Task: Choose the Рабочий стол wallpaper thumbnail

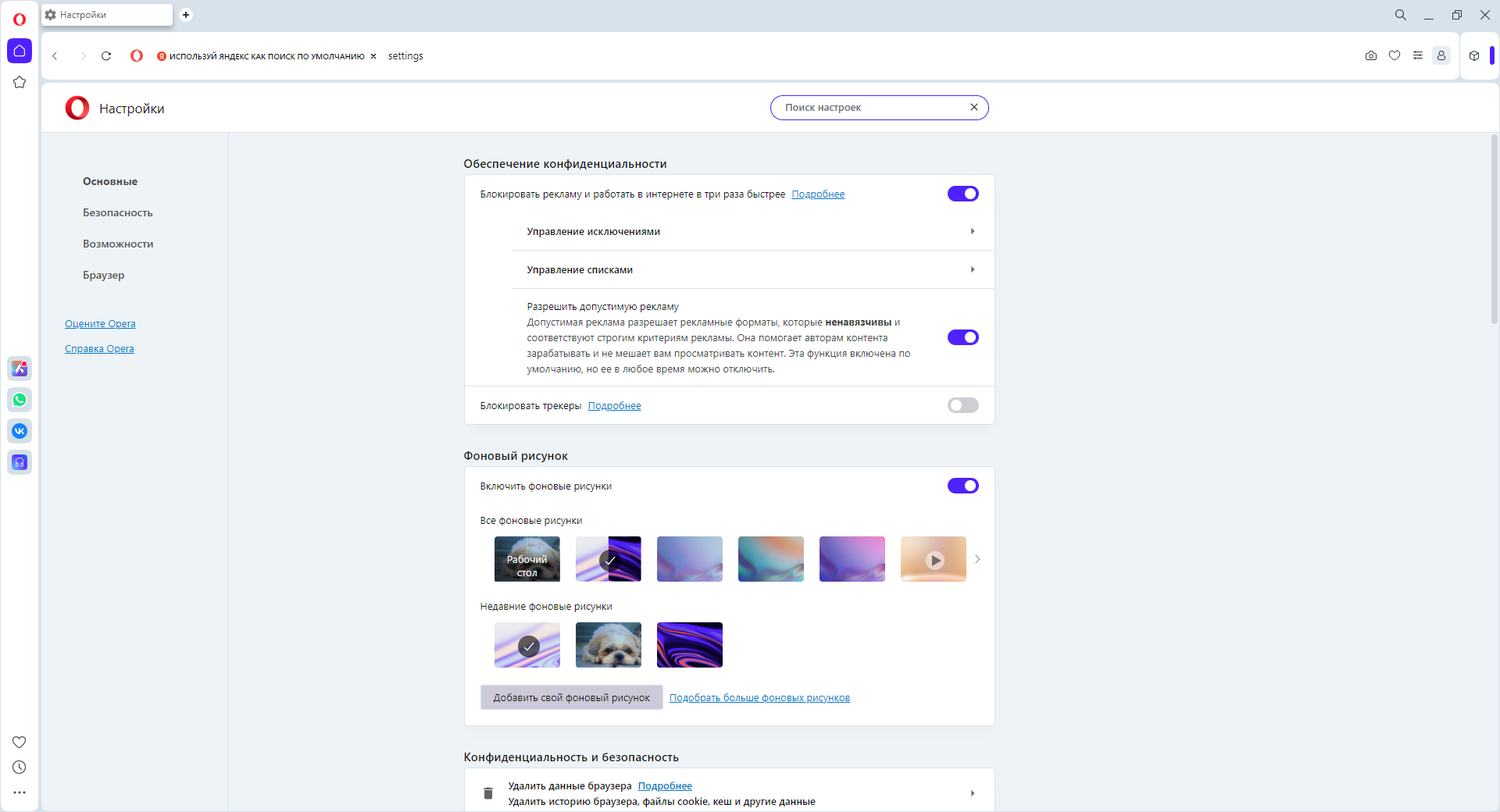Action: coord(527,559)
